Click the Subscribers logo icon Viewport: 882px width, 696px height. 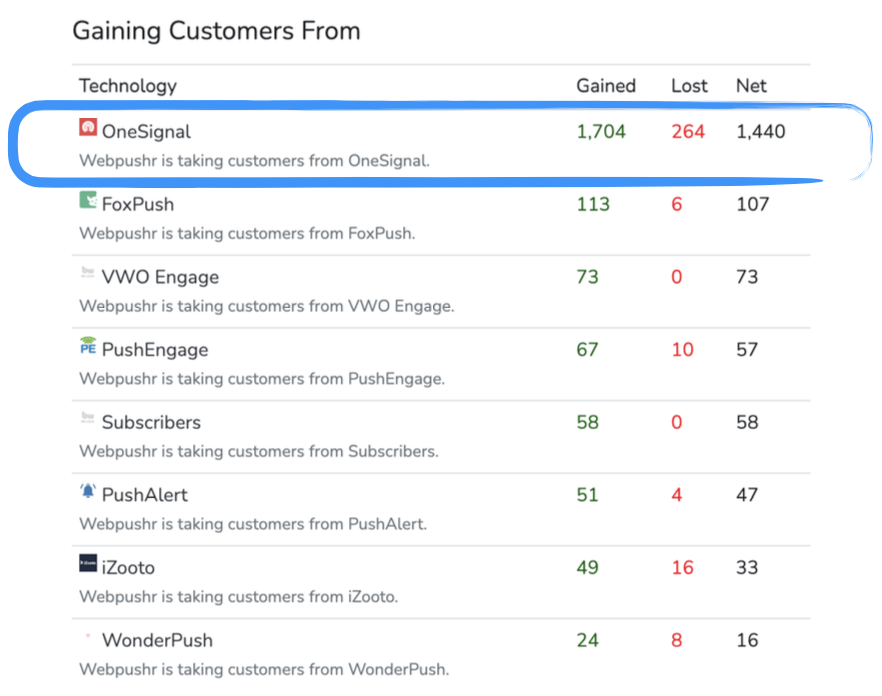(88, 418)
